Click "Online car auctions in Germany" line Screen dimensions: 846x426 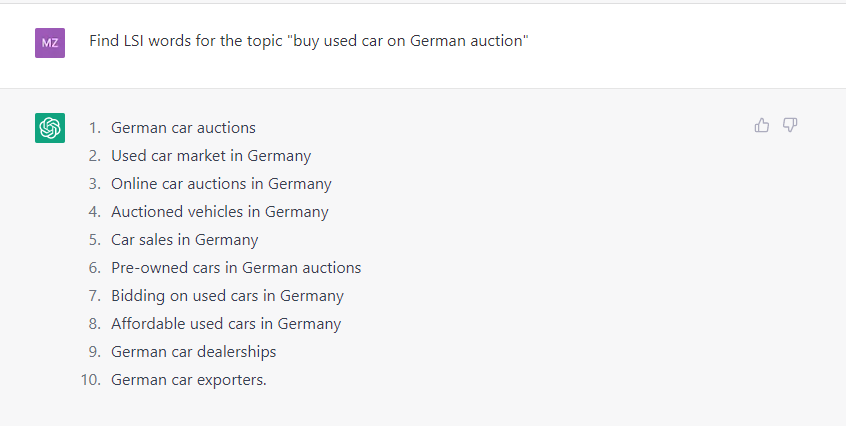(221, 184)
